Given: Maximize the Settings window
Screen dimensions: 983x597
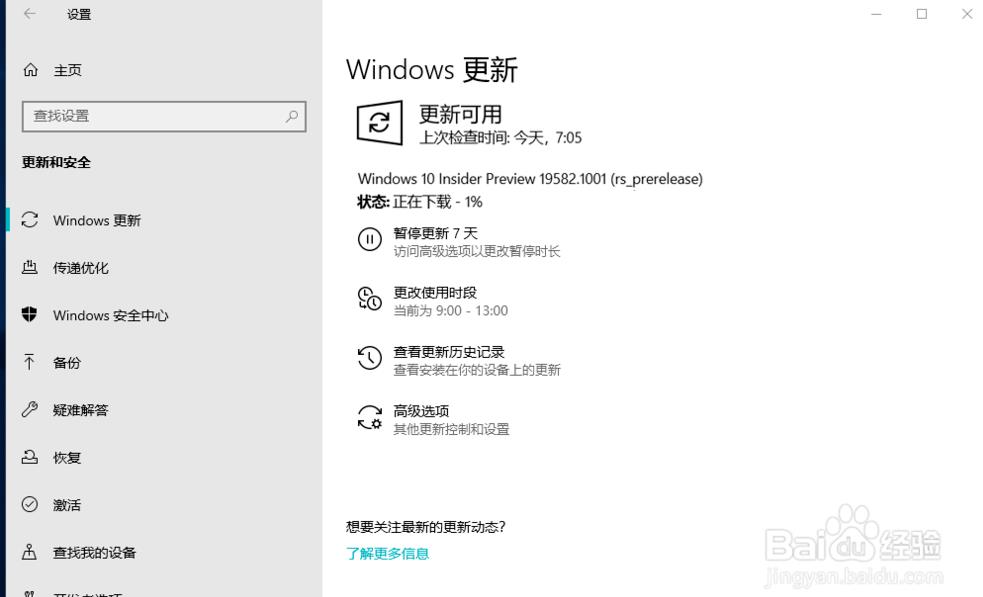Looking at the screenshot, I should 922,14.
